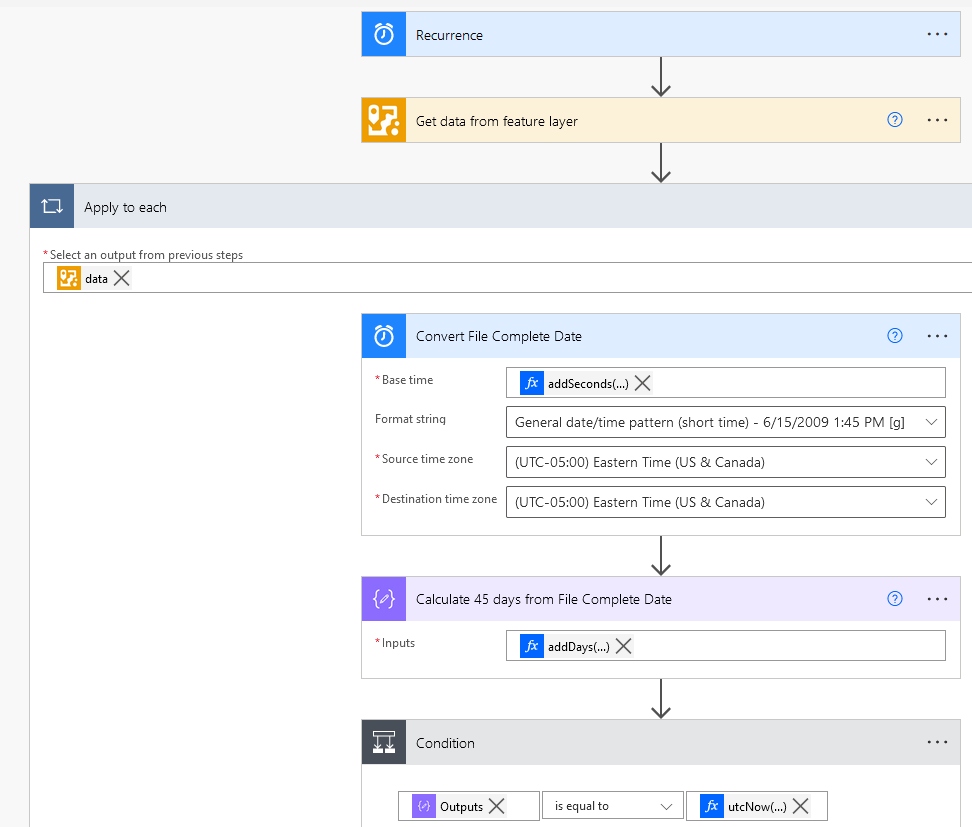Click the Calculate 45 days compose icon
Image resolution: width=972 pixels, height=827 pixels.
(x=384, y=599)
